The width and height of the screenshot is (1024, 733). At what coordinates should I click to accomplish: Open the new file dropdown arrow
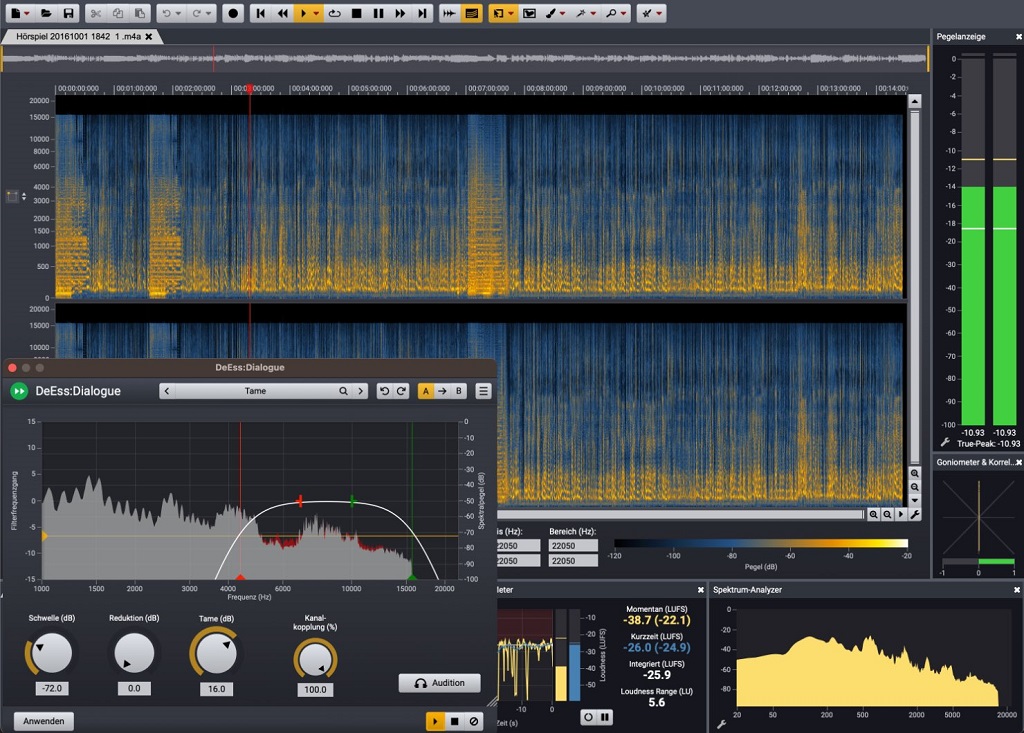[x=27, y=14]
